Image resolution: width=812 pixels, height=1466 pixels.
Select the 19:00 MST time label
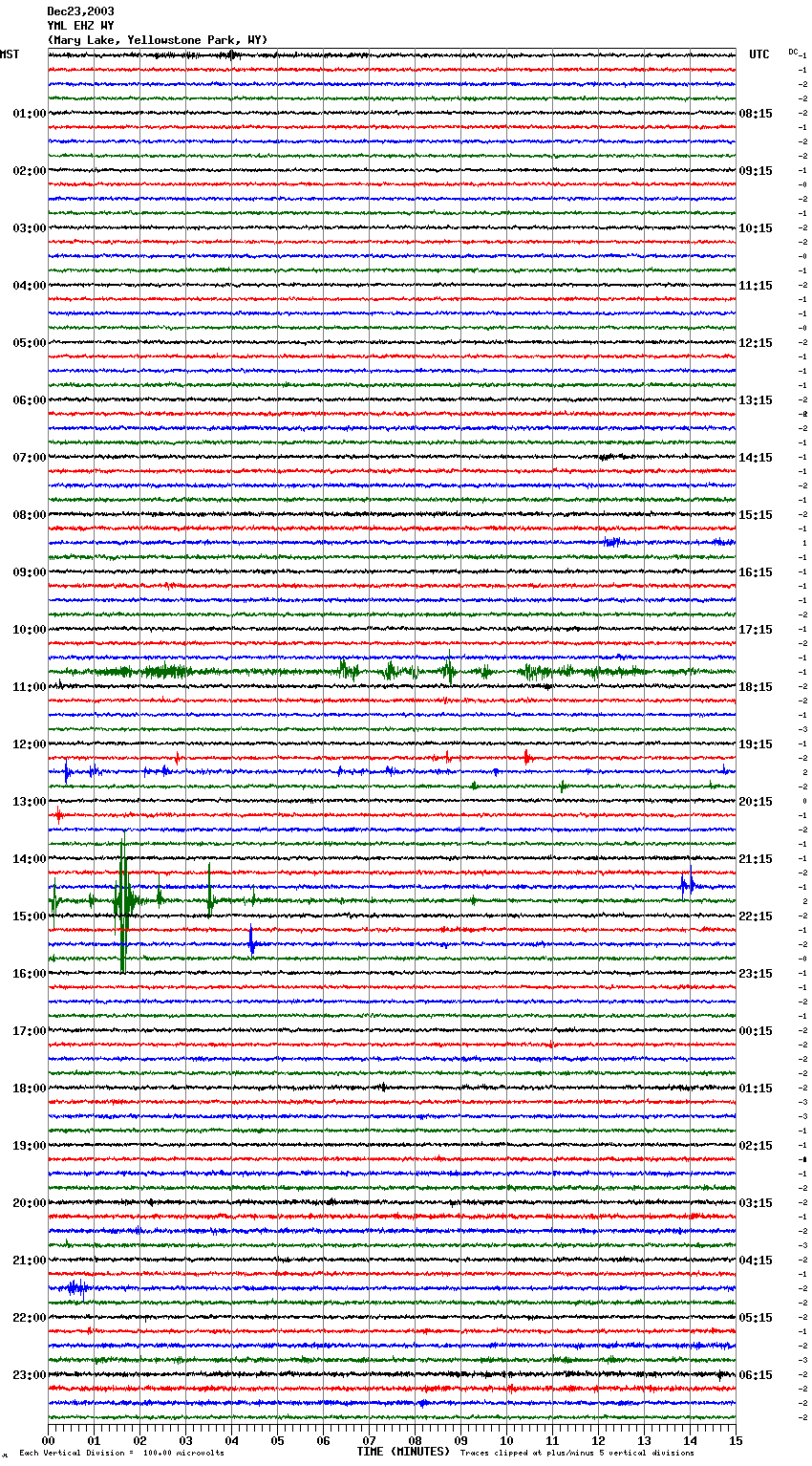(x=29, y=1146)
